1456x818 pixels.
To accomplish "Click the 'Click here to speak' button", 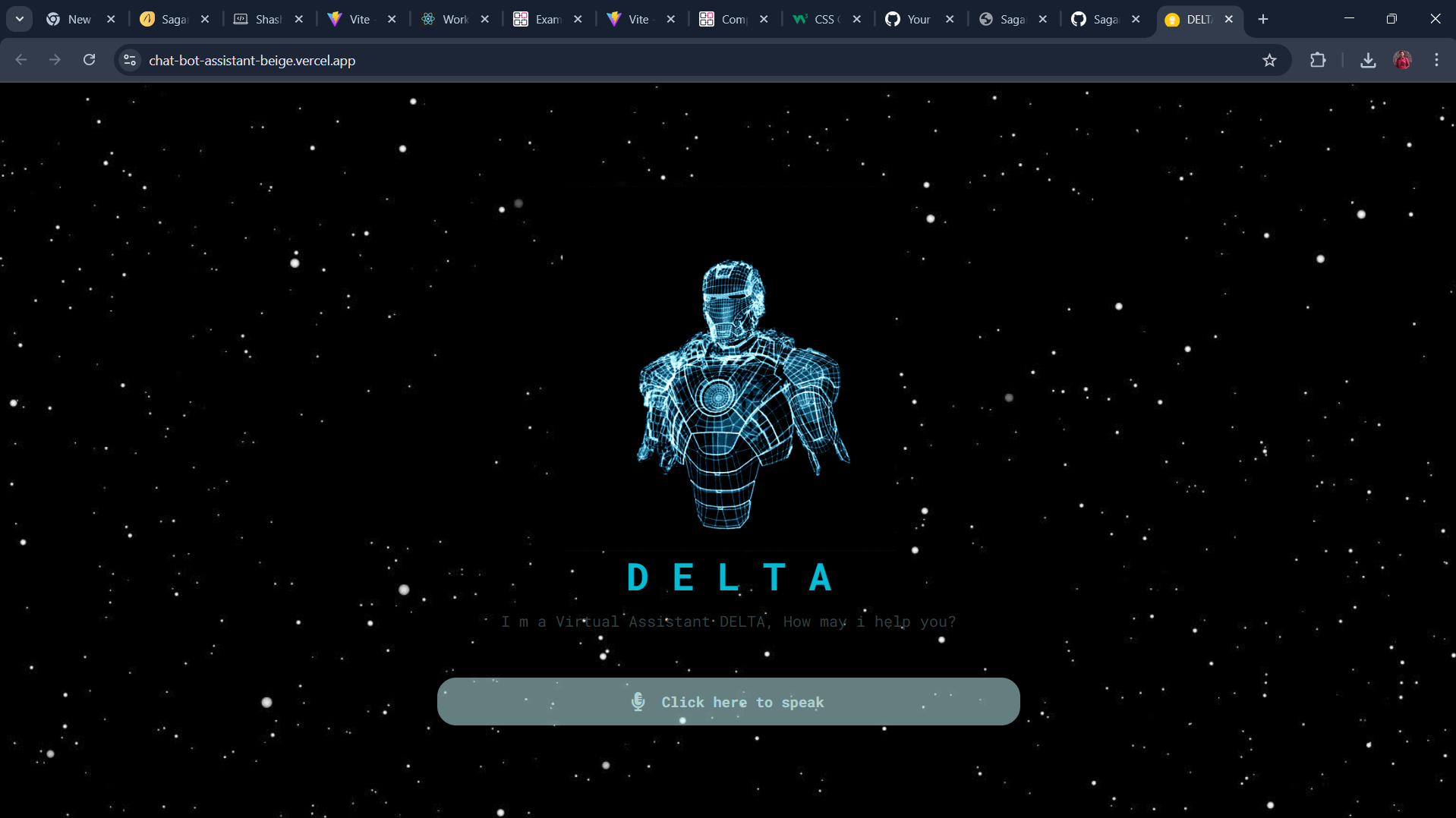I will (728, 702).
